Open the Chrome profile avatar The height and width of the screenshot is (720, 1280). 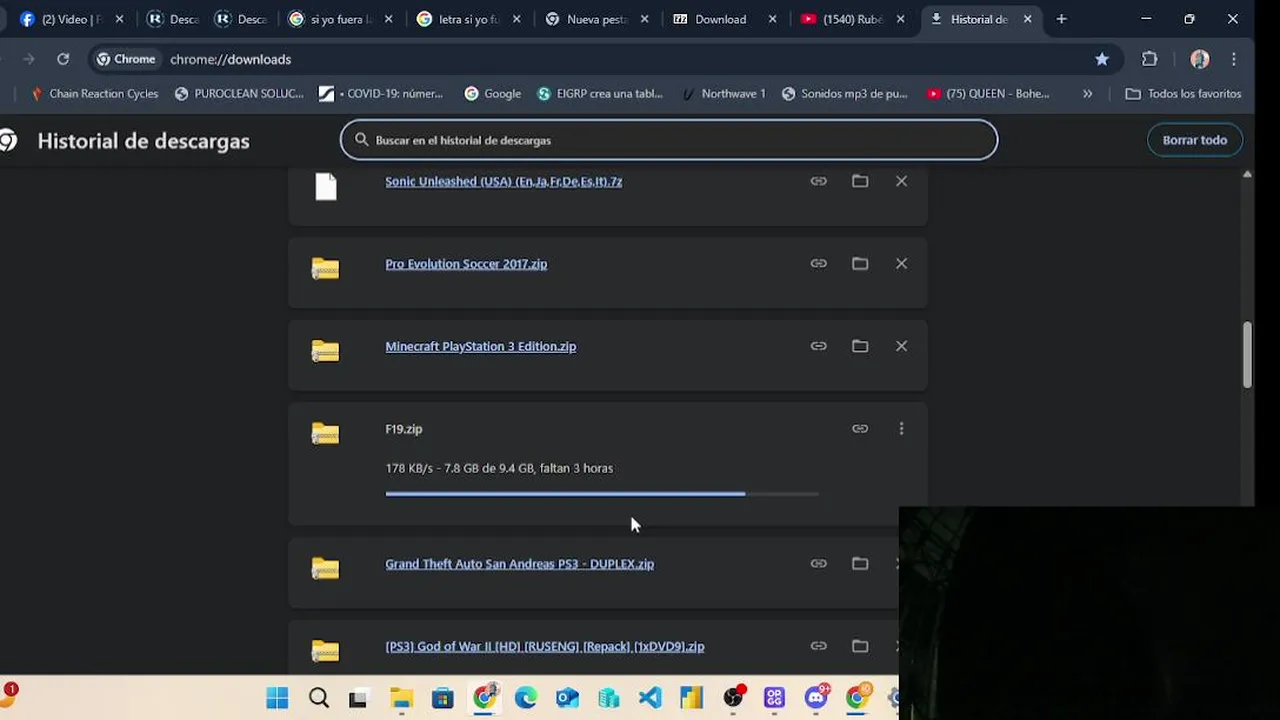(x=1200, y=59)
